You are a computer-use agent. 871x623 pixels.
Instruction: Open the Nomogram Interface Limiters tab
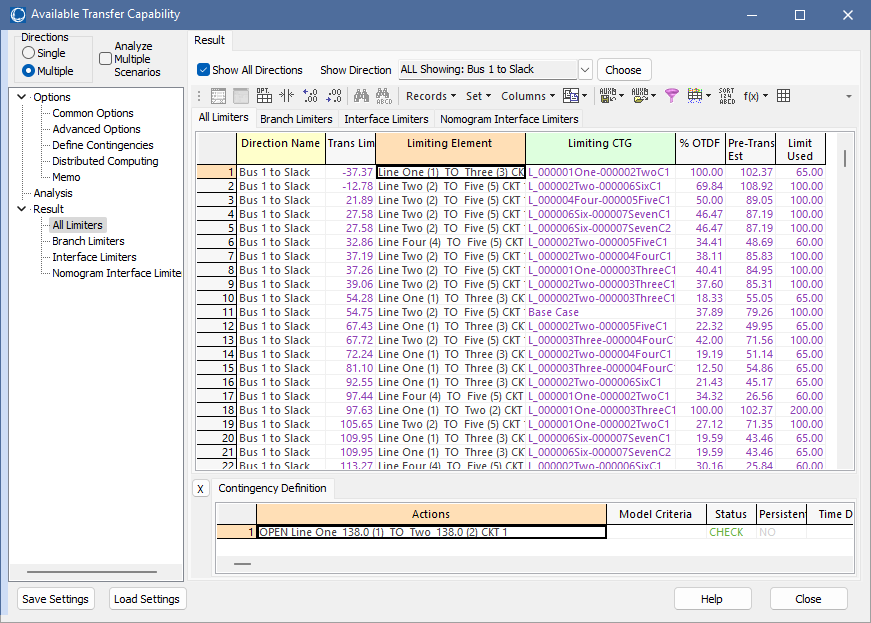509,119
